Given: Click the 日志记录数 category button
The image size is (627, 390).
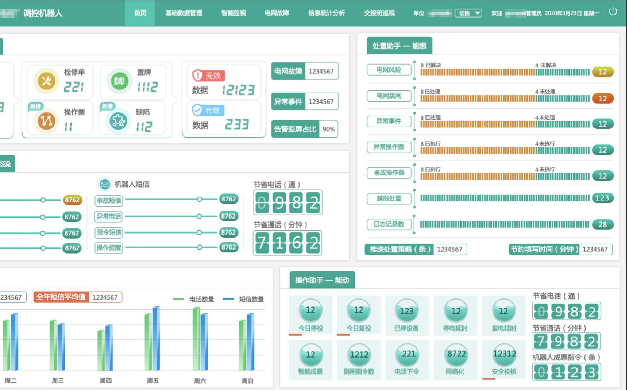Looking at the screenshot, I should [389, 224].
